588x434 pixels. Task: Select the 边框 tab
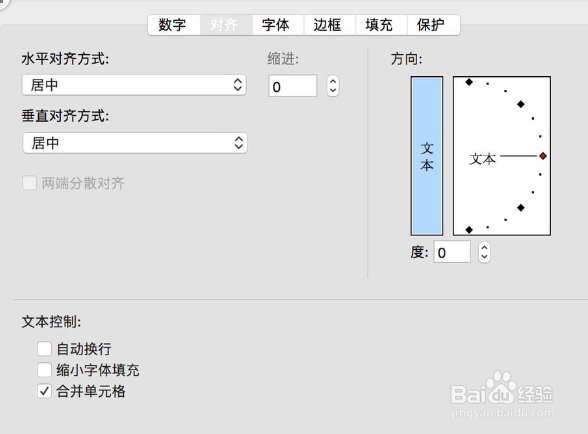click(329, 25)
